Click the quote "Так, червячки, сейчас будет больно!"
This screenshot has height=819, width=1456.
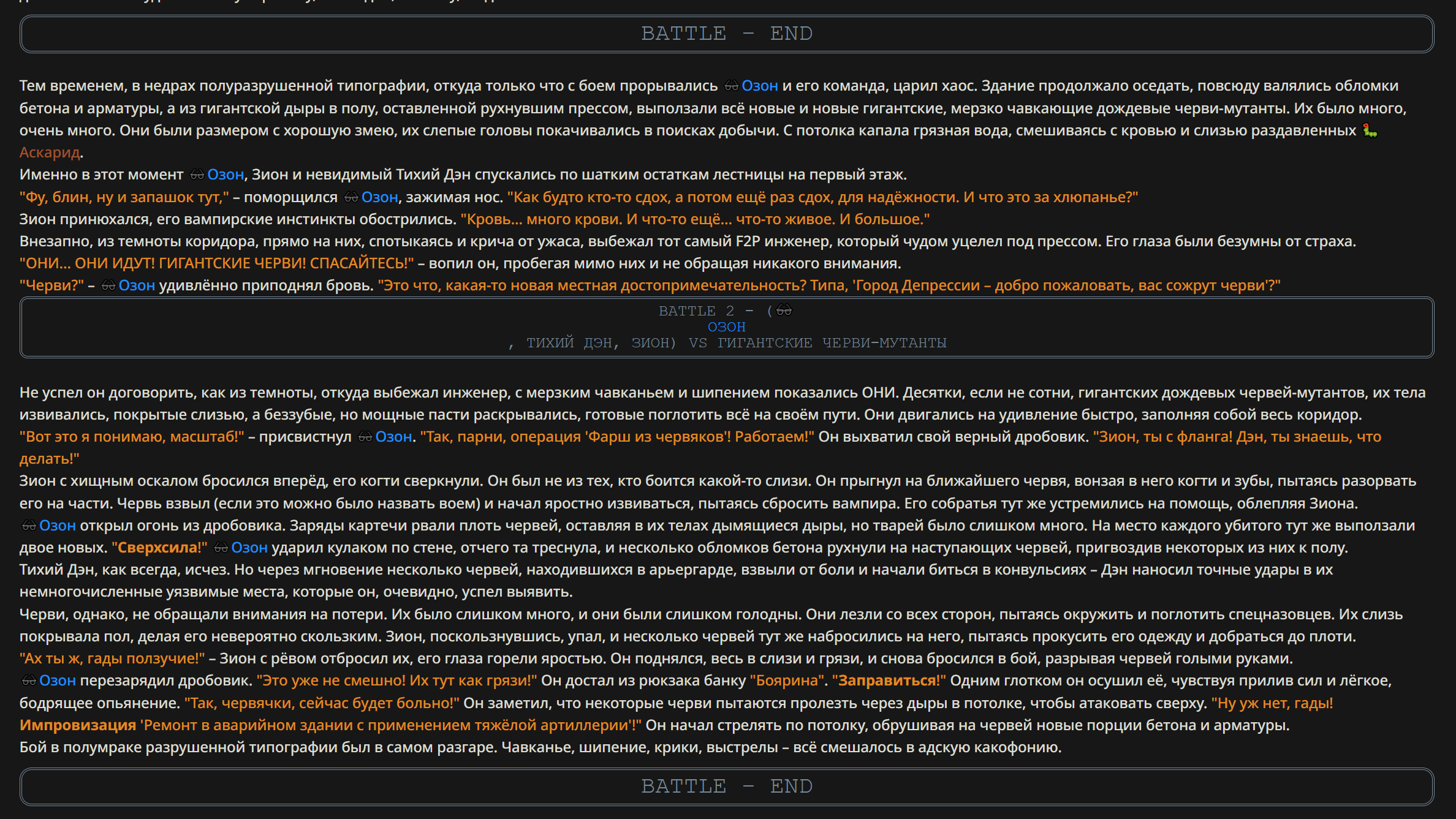point(322,703)
